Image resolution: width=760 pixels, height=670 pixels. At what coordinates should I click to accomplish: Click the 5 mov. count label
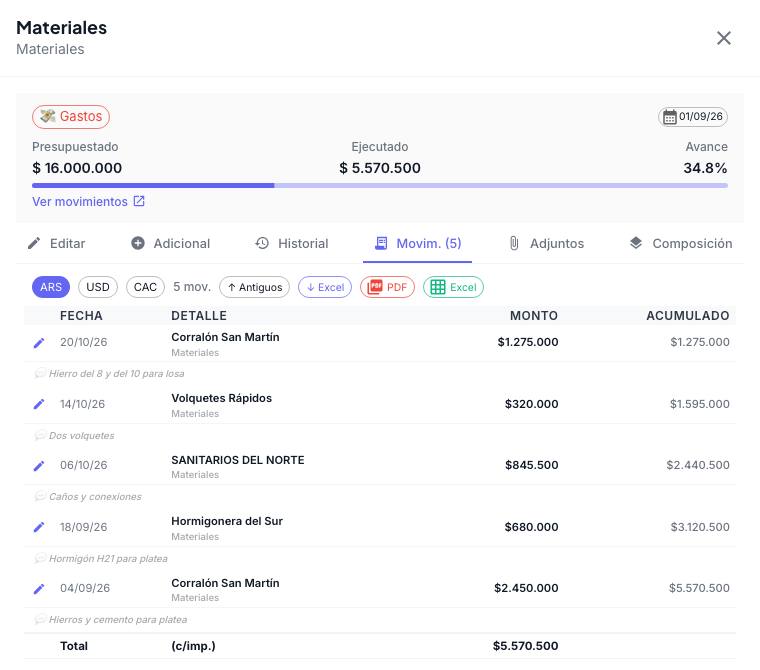click(192, 287)
